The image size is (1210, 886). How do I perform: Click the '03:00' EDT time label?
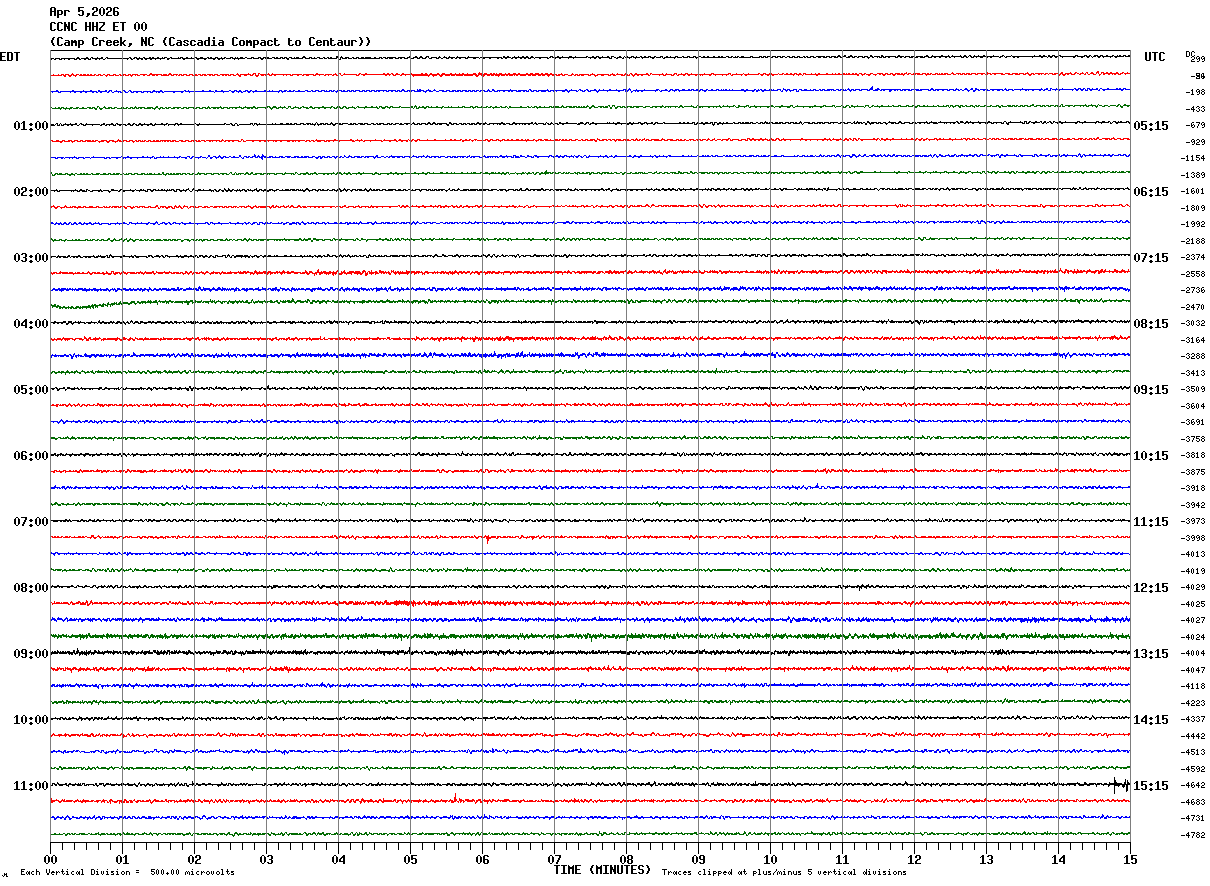31,258
